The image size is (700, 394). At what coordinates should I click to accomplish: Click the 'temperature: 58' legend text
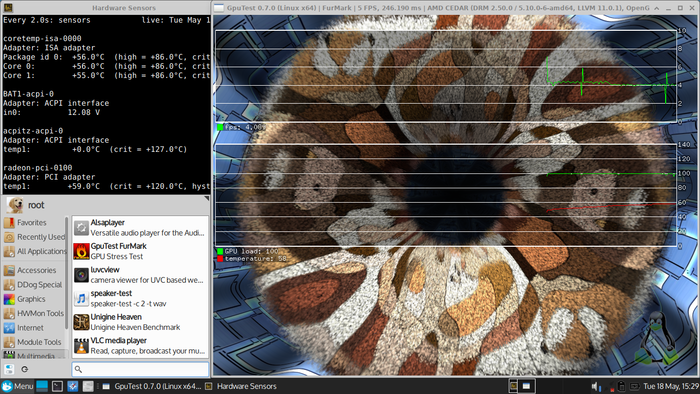tap(255, 258)
